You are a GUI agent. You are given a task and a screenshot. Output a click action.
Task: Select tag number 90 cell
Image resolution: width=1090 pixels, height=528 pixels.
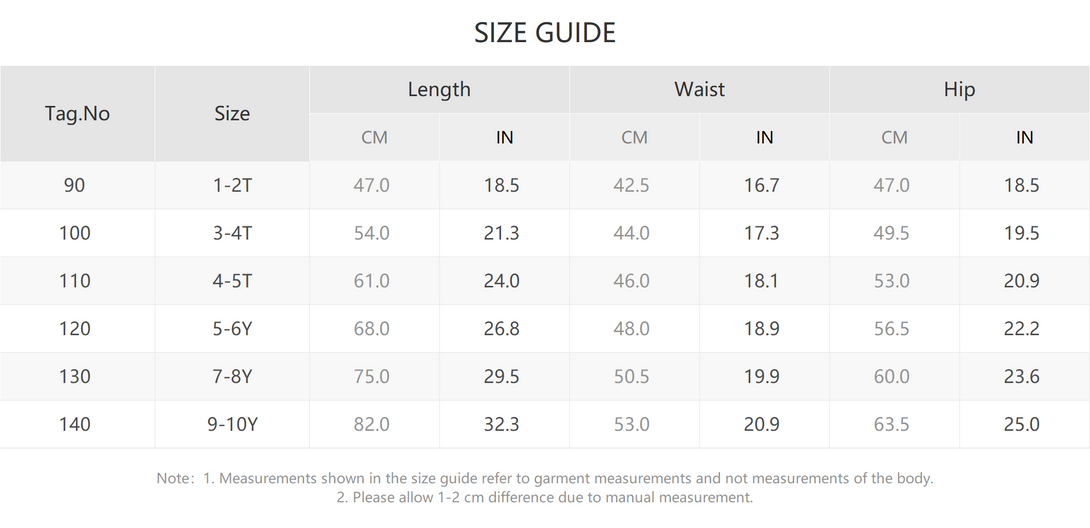pyautogui.click(x=77, y=185)
